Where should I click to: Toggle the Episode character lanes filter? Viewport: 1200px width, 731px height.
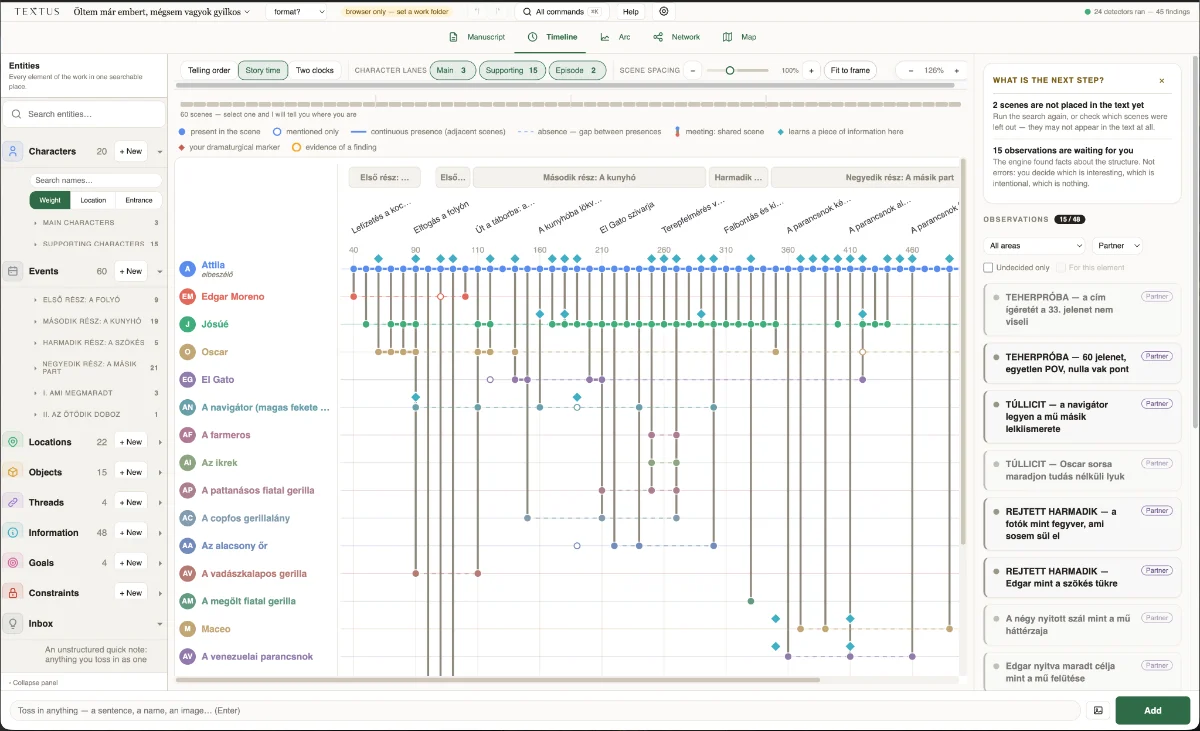[x=577, y=71]
